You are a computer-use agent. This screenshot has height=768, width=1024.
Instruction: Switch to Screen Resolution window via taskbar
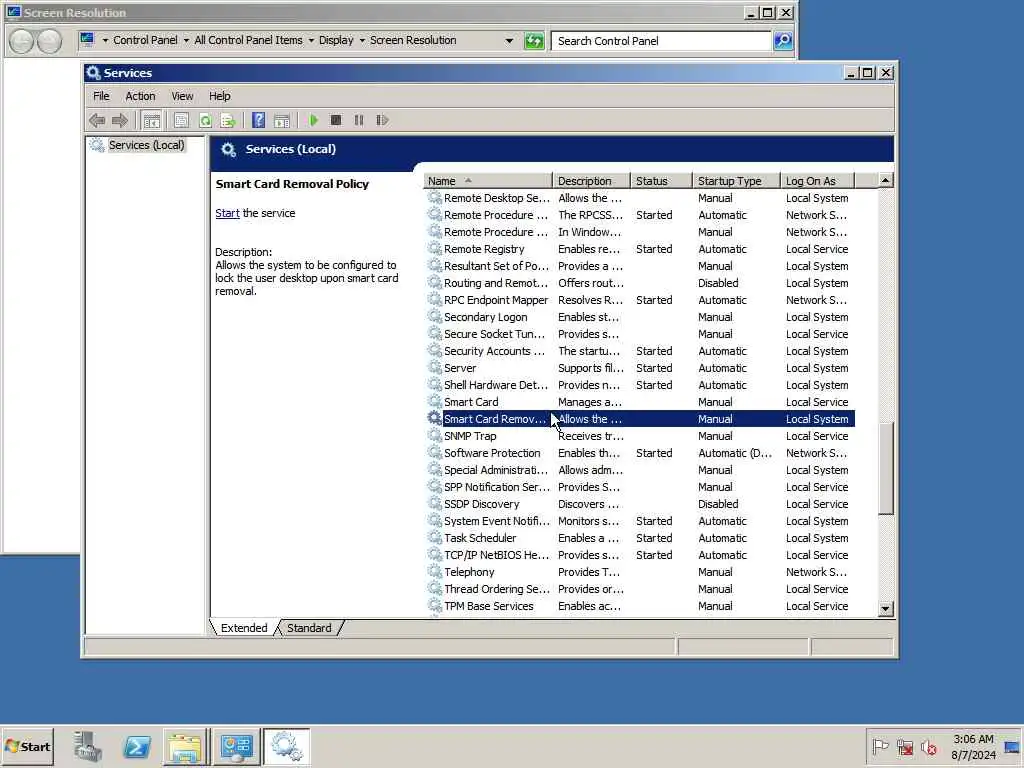[x=236, y=746]
